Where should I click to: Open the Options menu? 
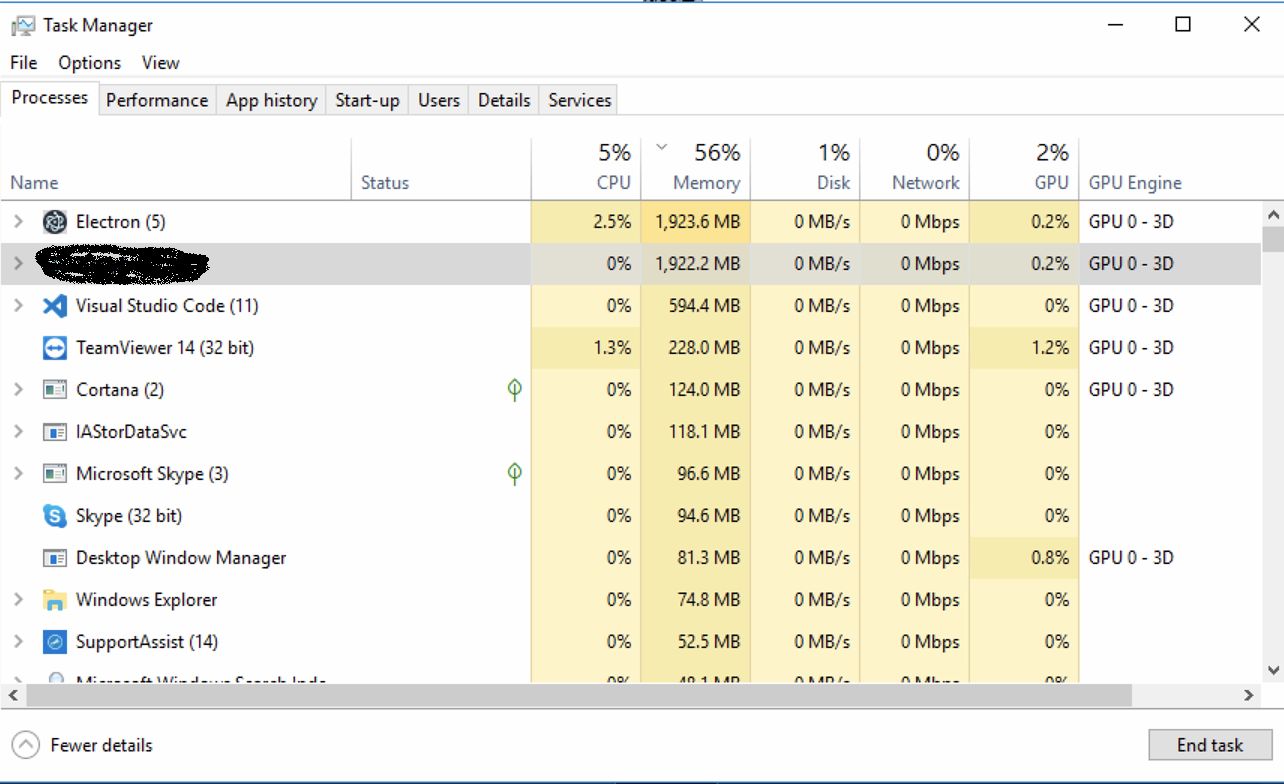pos(90,63)
